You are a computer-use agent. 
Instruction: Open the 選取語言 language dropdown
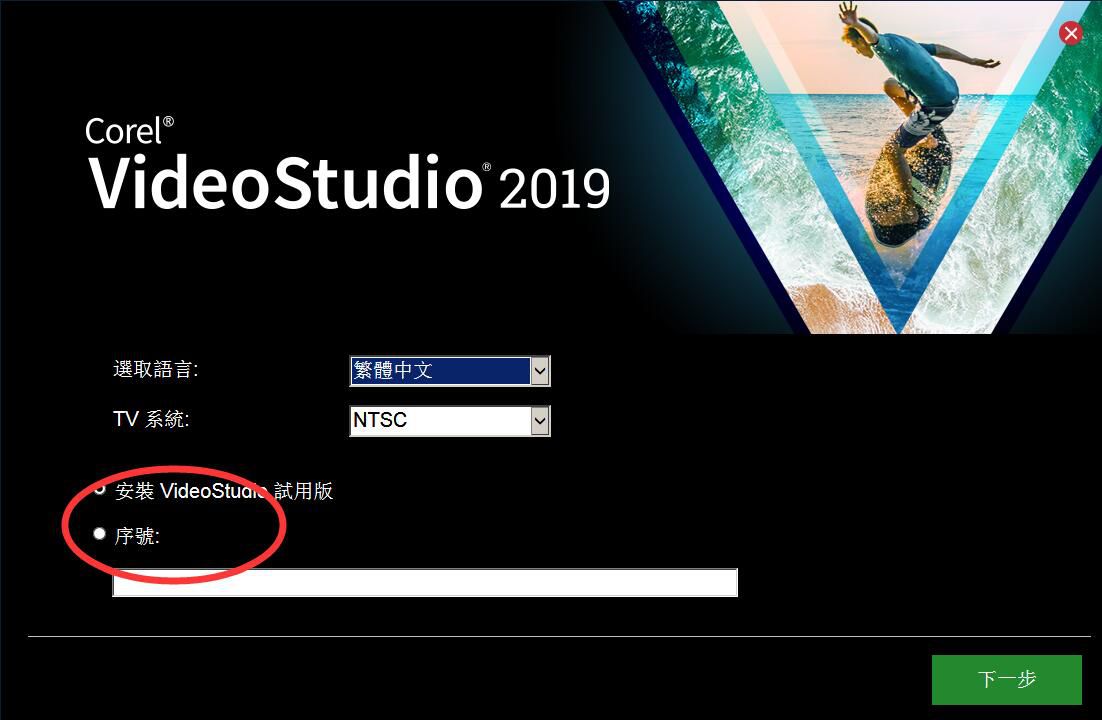click(450, 371)
